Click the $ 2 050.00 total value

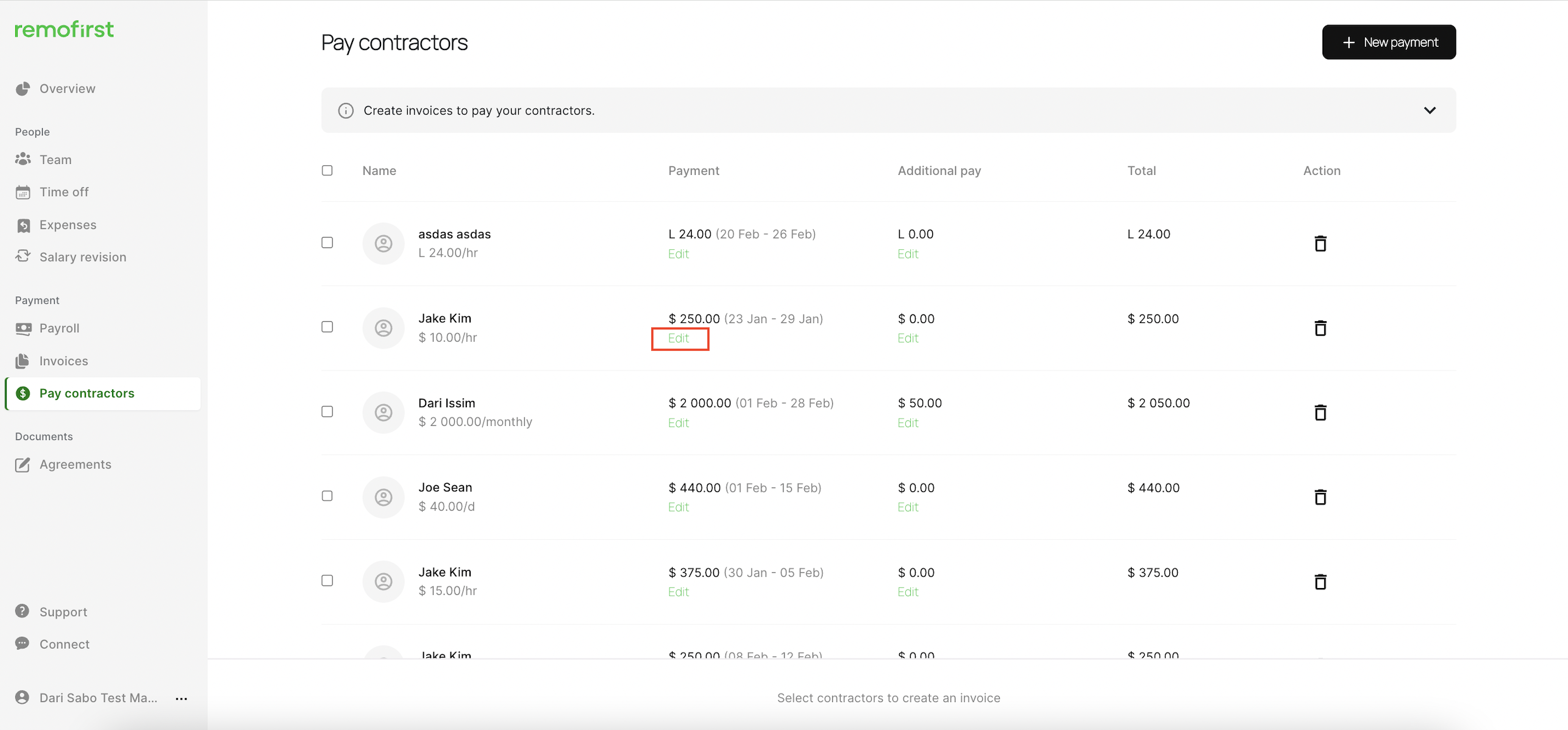tap(1158, 403)
